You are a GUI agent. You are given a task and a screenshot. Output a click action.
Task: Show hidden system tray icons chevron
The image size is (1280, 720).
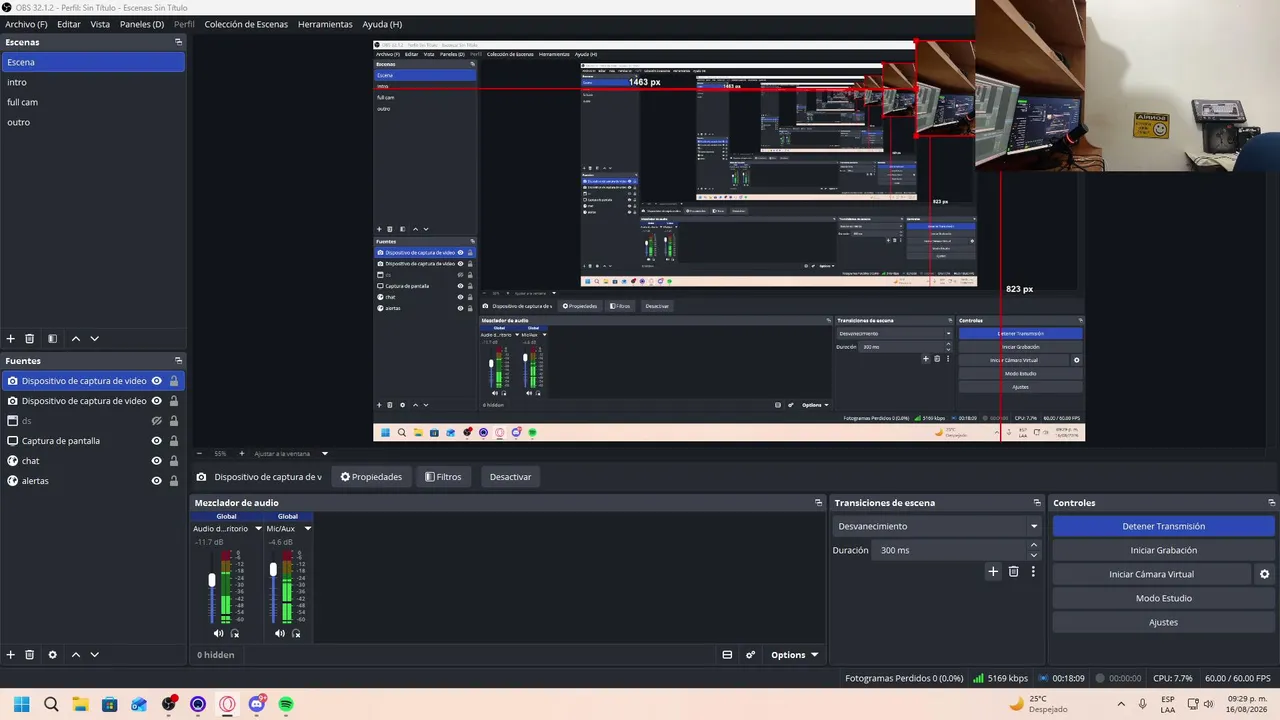(1121, 704)
